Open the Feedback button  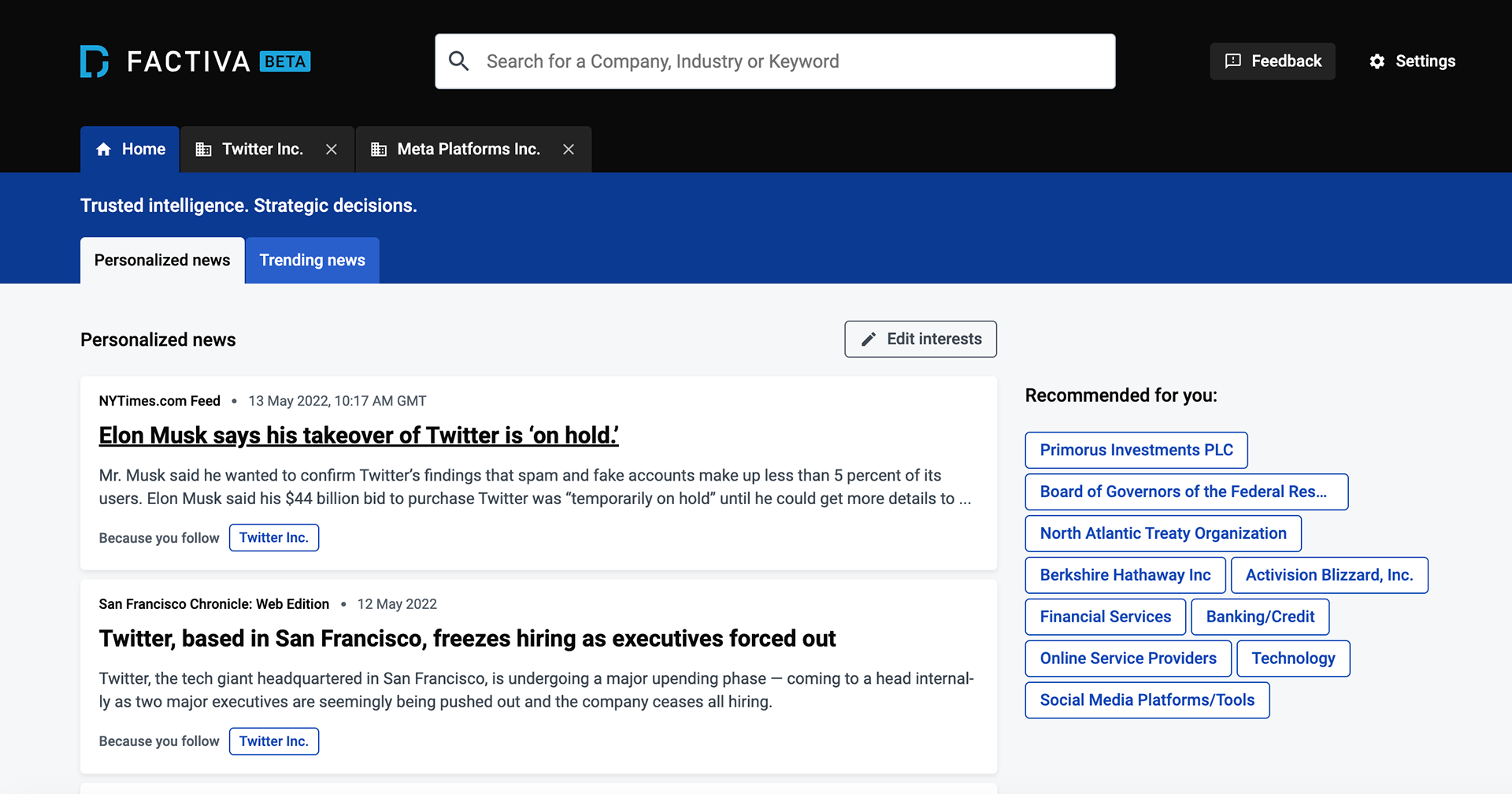(x=1273, y=61)
